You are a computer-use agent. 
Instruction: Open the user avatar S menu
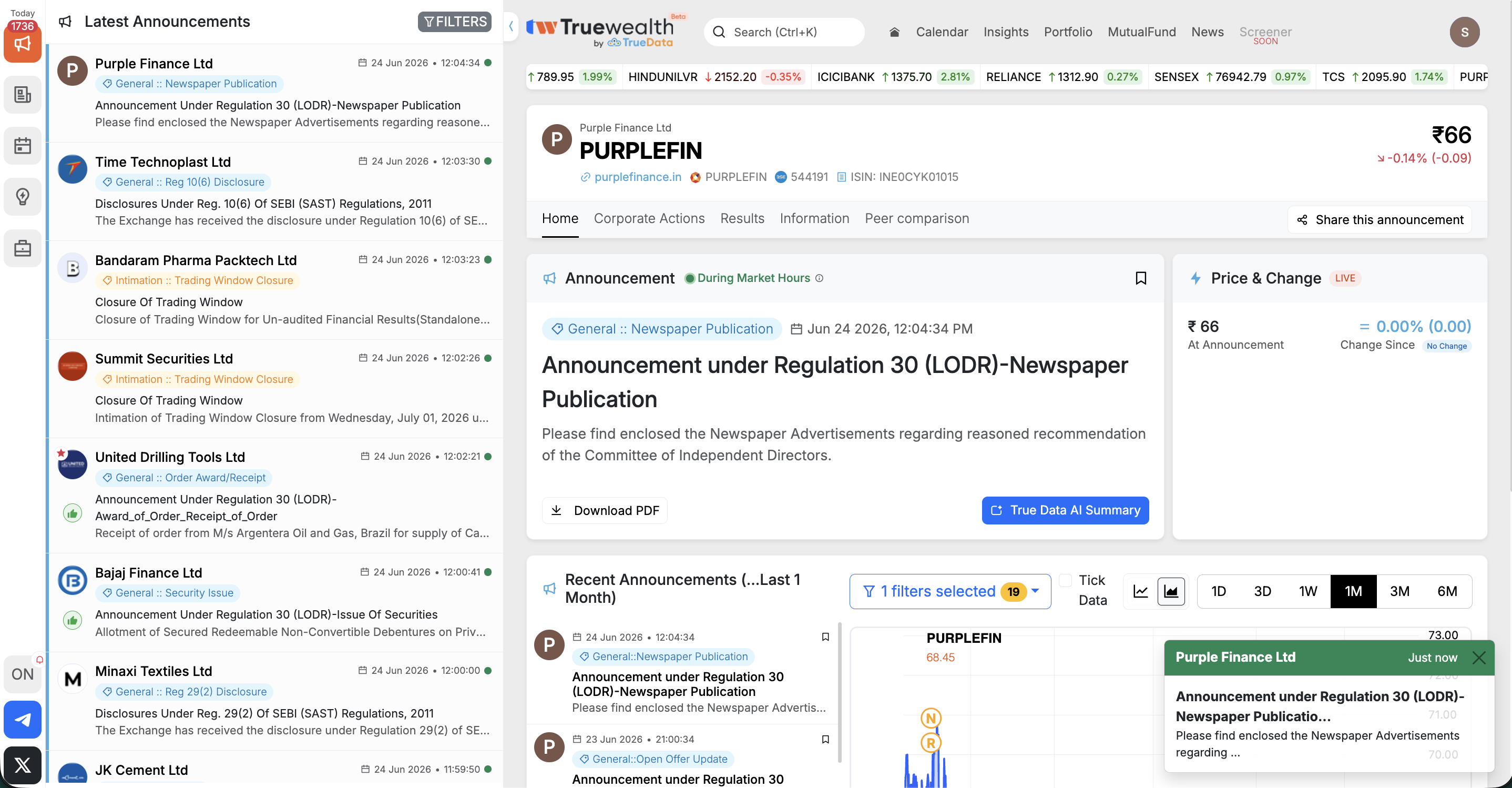[1465, 32]
